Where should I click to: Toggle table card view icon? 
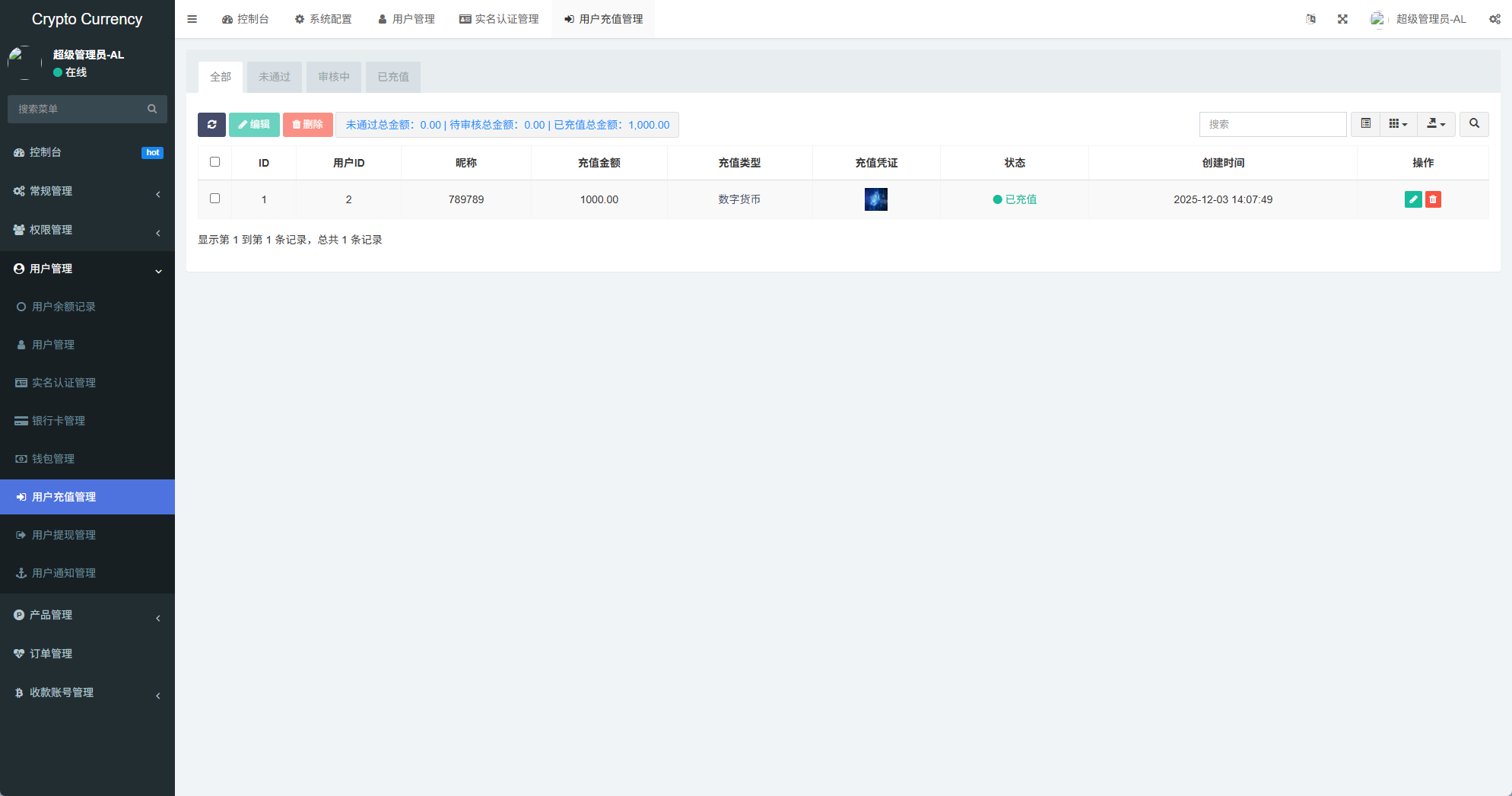[1366, 124]
